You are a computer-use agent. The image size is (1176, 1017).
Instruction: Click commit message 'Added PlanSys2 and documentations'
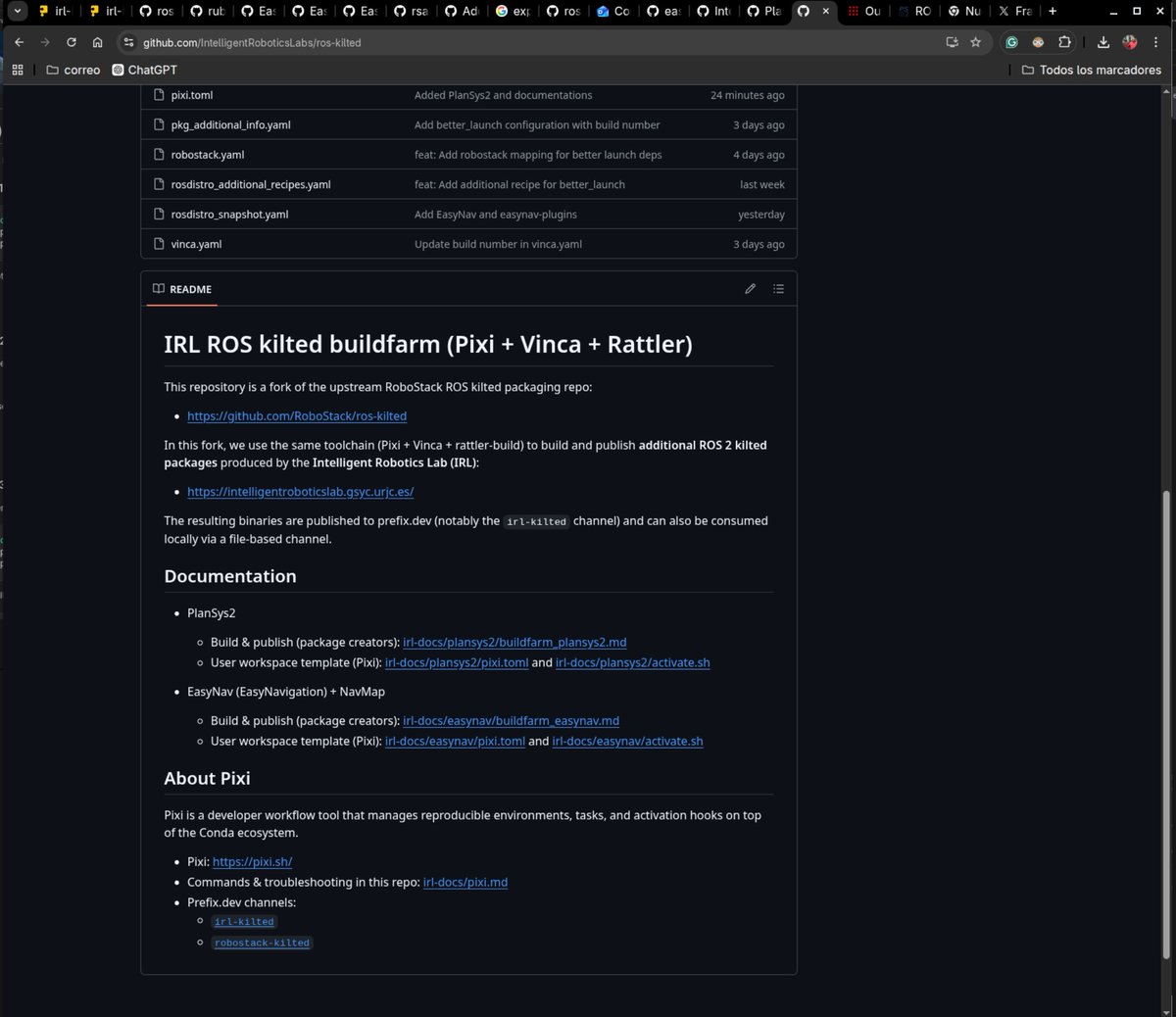pos(503,95)
